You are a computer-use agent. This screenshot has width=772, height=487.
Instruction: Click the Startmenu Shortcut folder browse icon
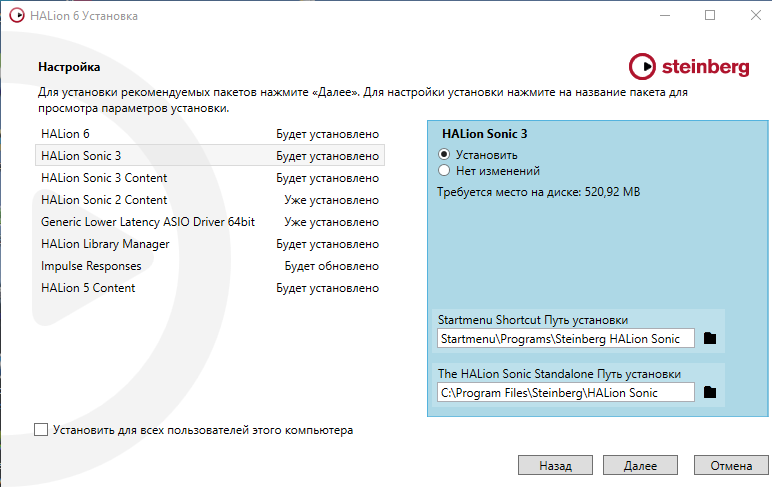point(710,339)
